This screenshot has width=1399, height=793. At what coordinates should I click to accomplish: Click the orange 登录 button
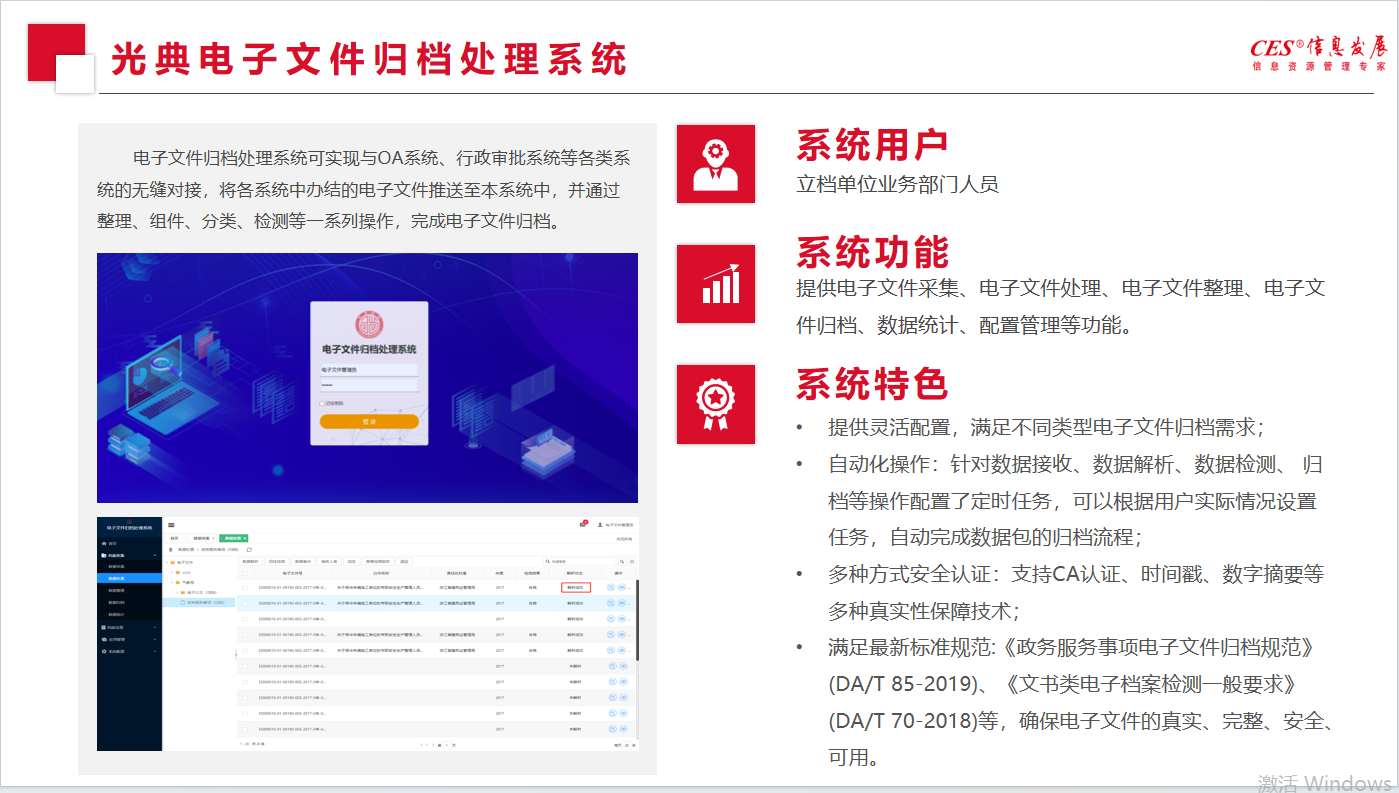(369, 421)
